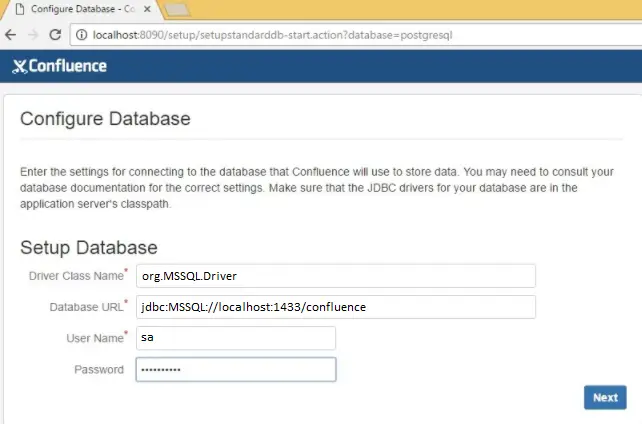Reload the page with the refresh icon
This screenshot has height=424, width=642.
[x=55, y=34]
